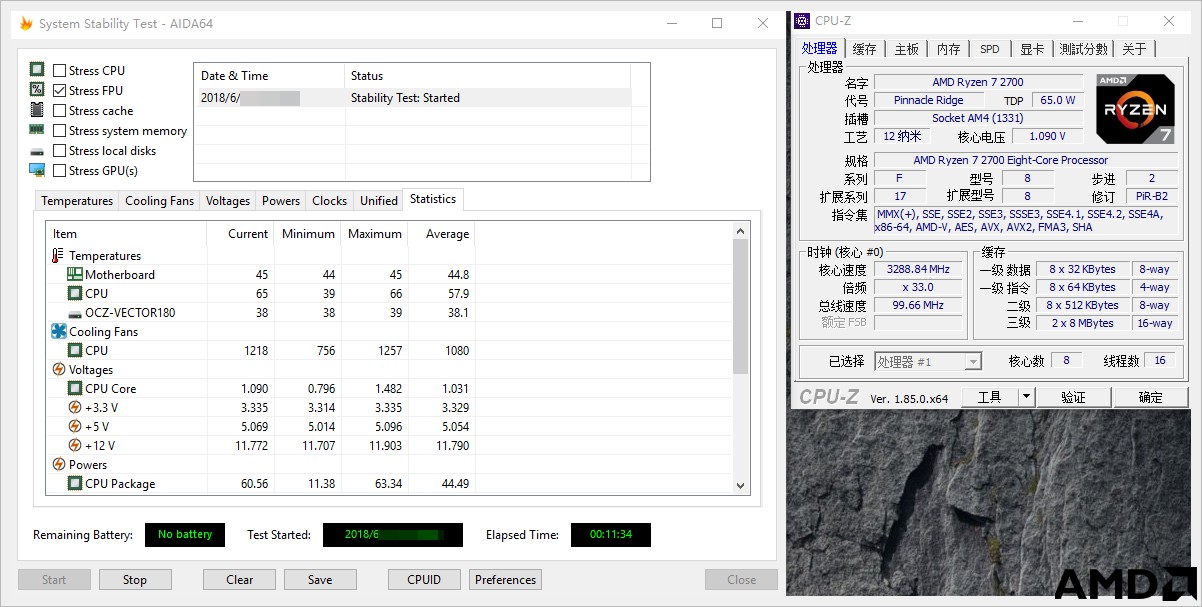1202x607 pixels.
Task: Click the Elapsed Time value 00:11:34
Action: click(611, 535)
